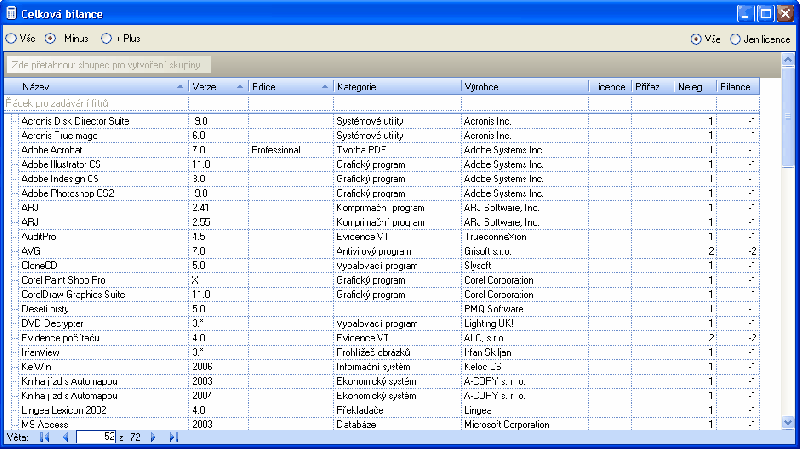This screenshot has width=800, height=449.
Task: Click the record number input field
Action: coord(96,437)
